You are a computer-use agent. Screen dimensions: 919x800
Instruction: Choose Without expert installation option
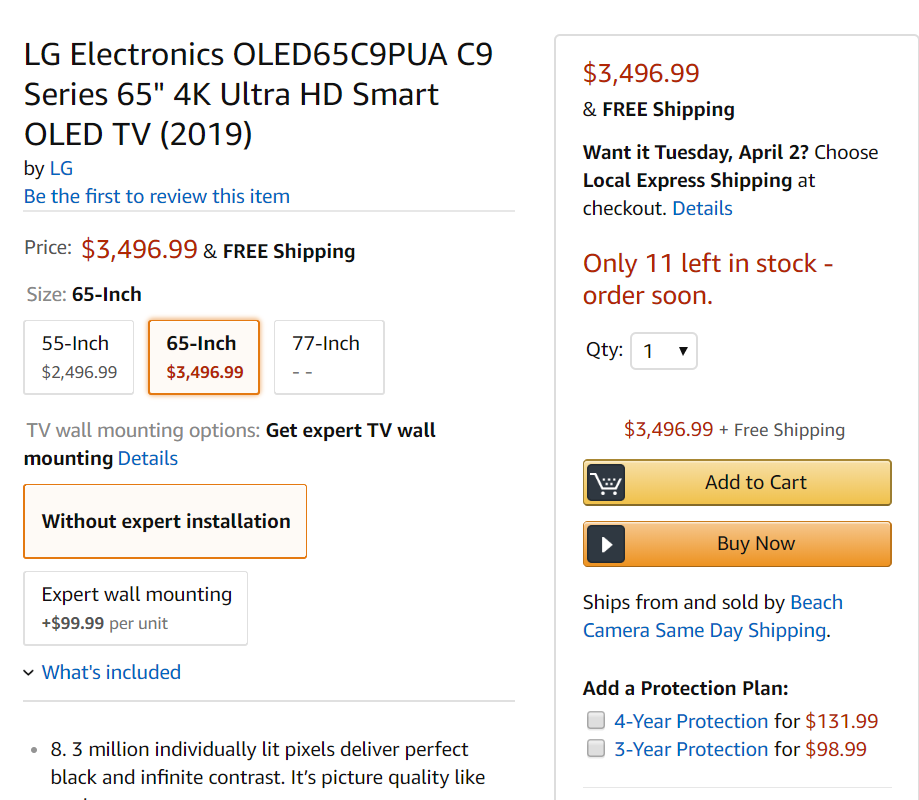[165, 521]
